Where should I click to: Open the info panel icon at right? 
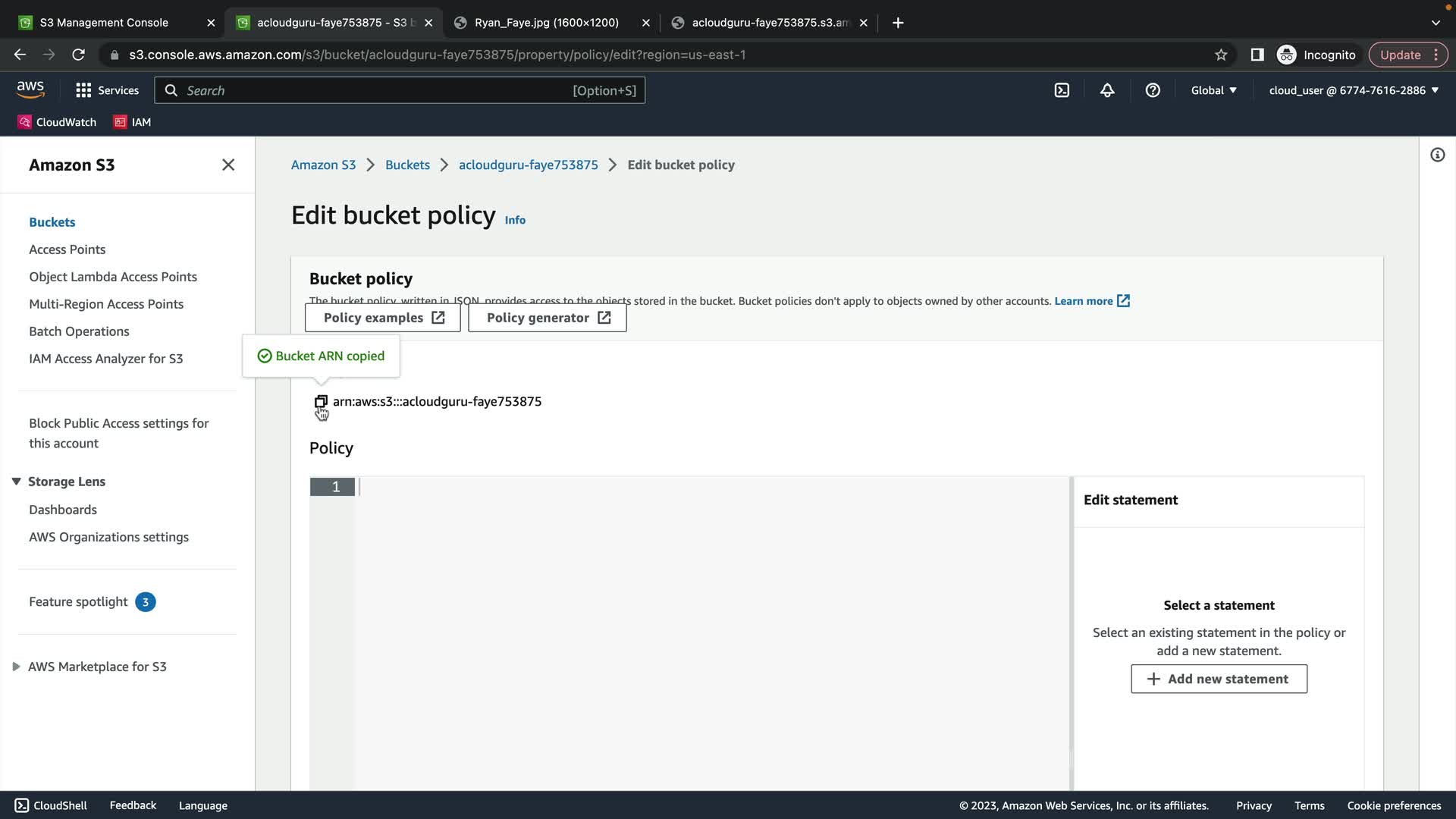[x=1437, y=155]
